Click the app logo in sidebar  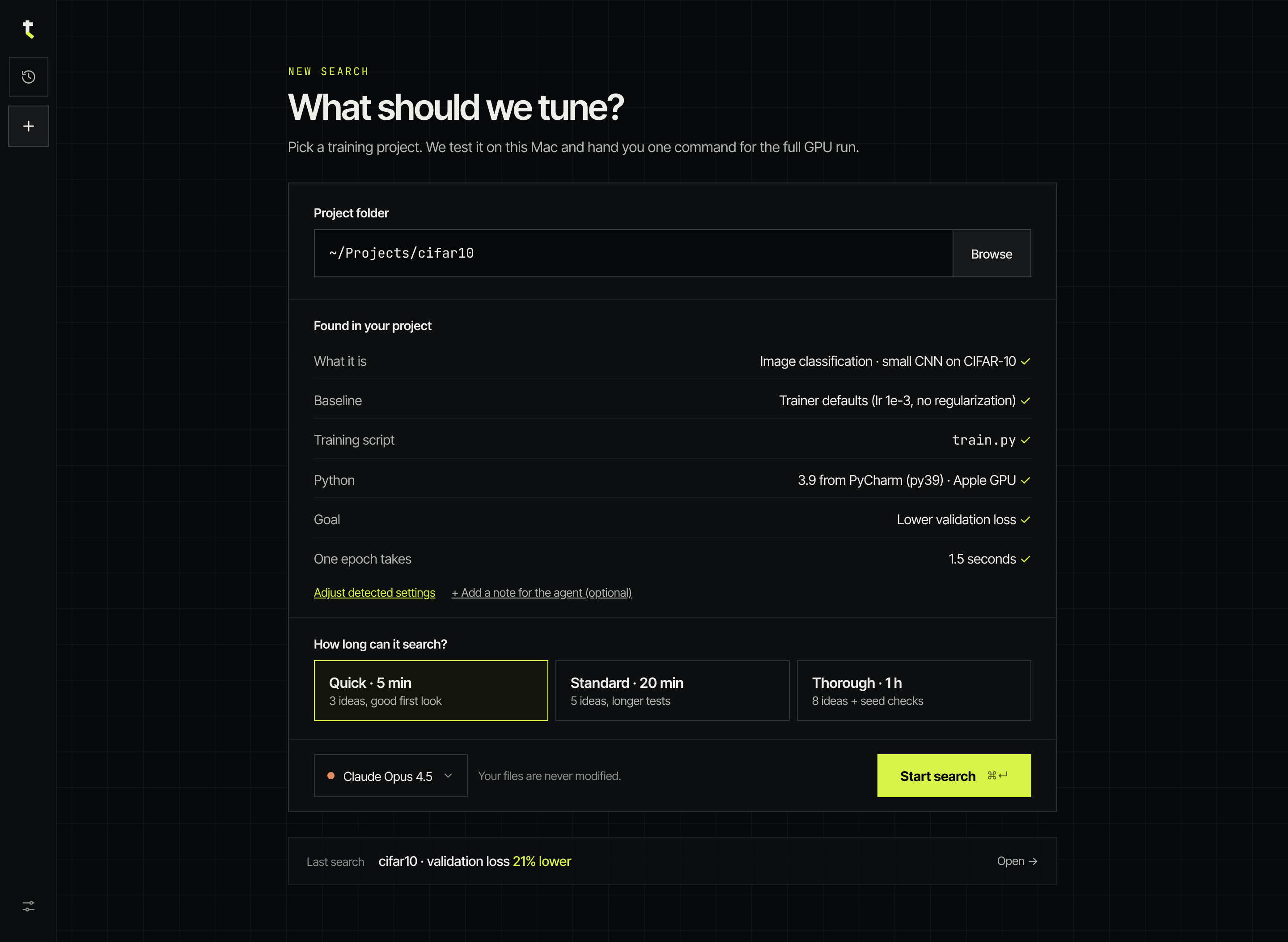tap(28, 29)
